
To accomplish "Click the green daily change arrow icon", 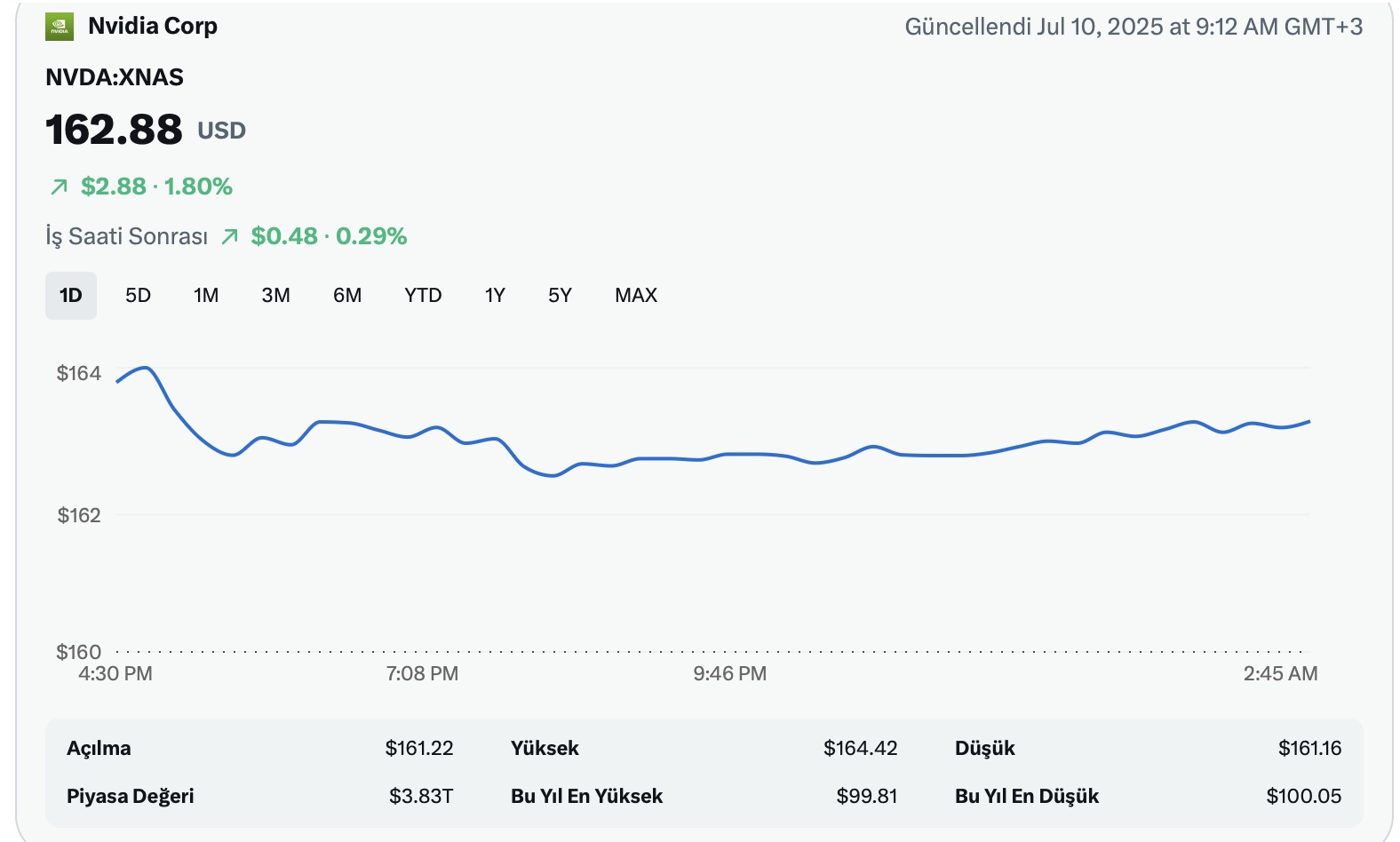I will tap(60, 187).
